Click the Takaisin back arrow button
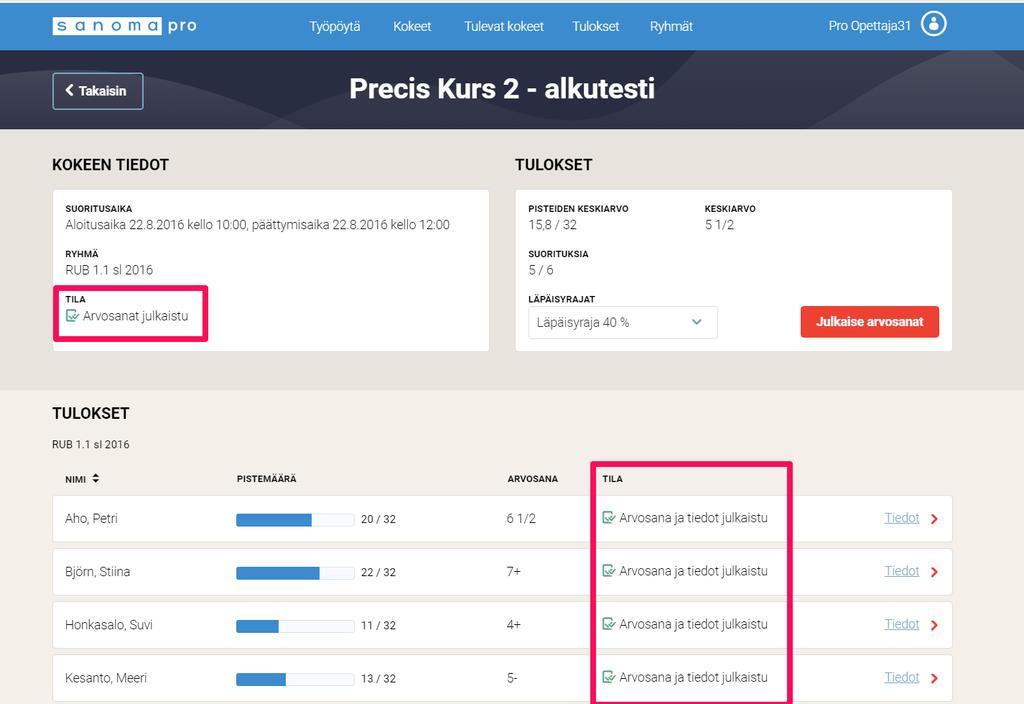 (97, 91)
